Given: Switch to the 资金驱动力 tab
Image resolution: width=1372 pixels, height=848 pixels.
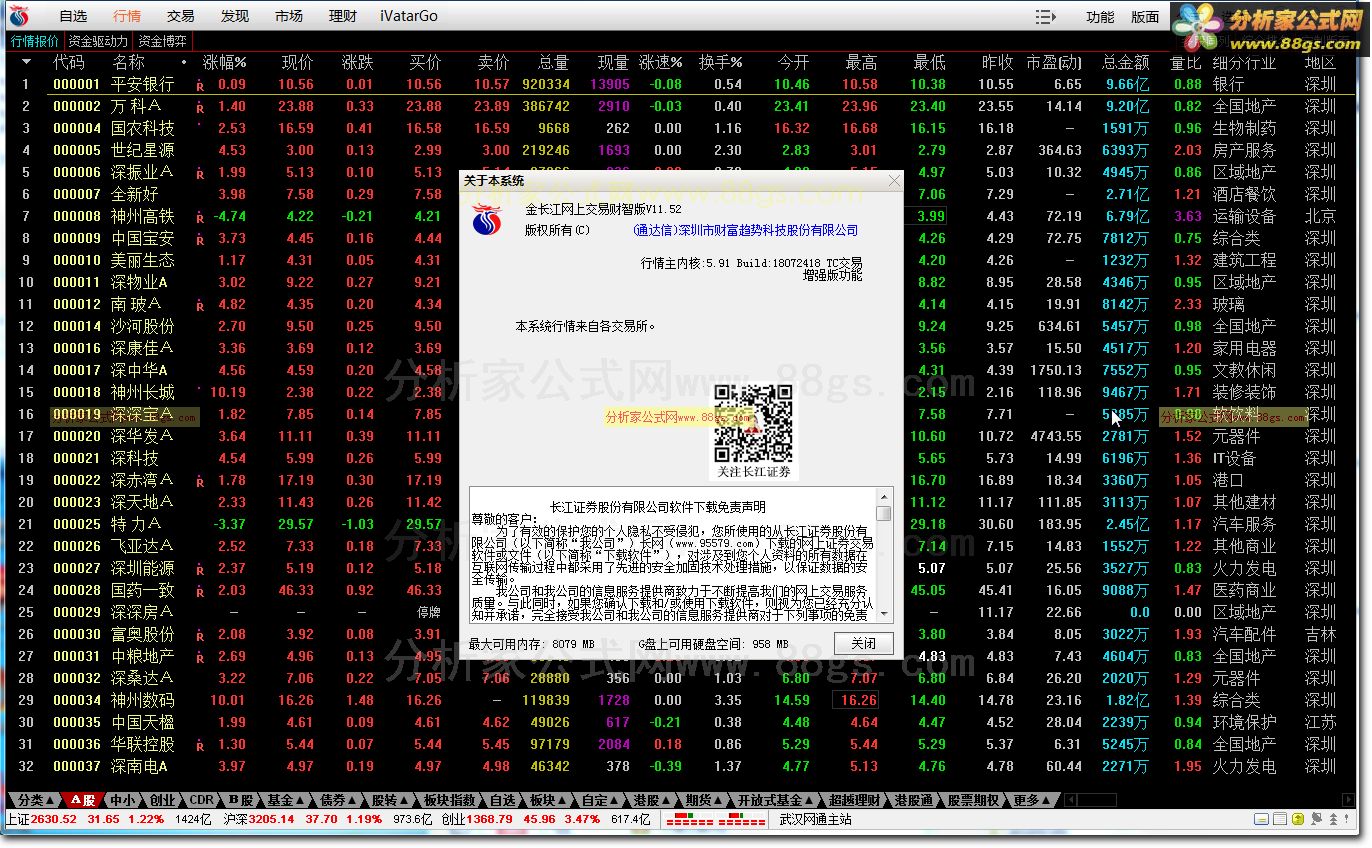Looking at the screenshot, I should click(98, 41).
